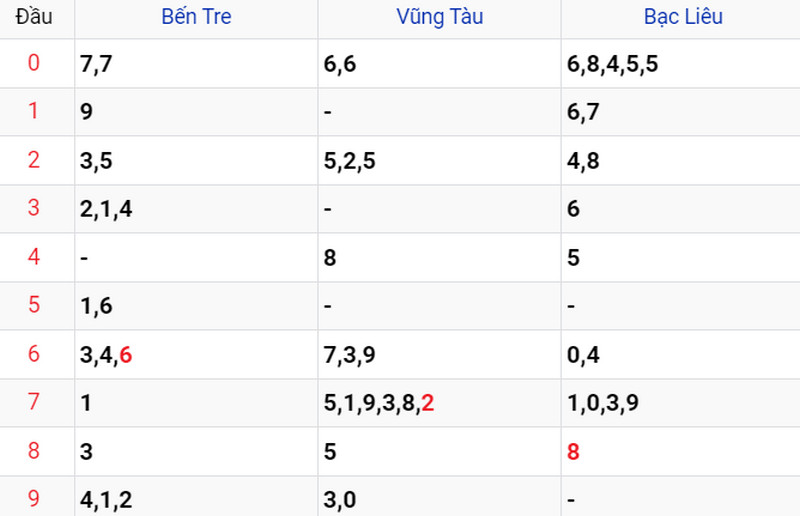Screen dimensions: 800x516
Task: Select row header 0 in Đầu column
Action: 34,63
